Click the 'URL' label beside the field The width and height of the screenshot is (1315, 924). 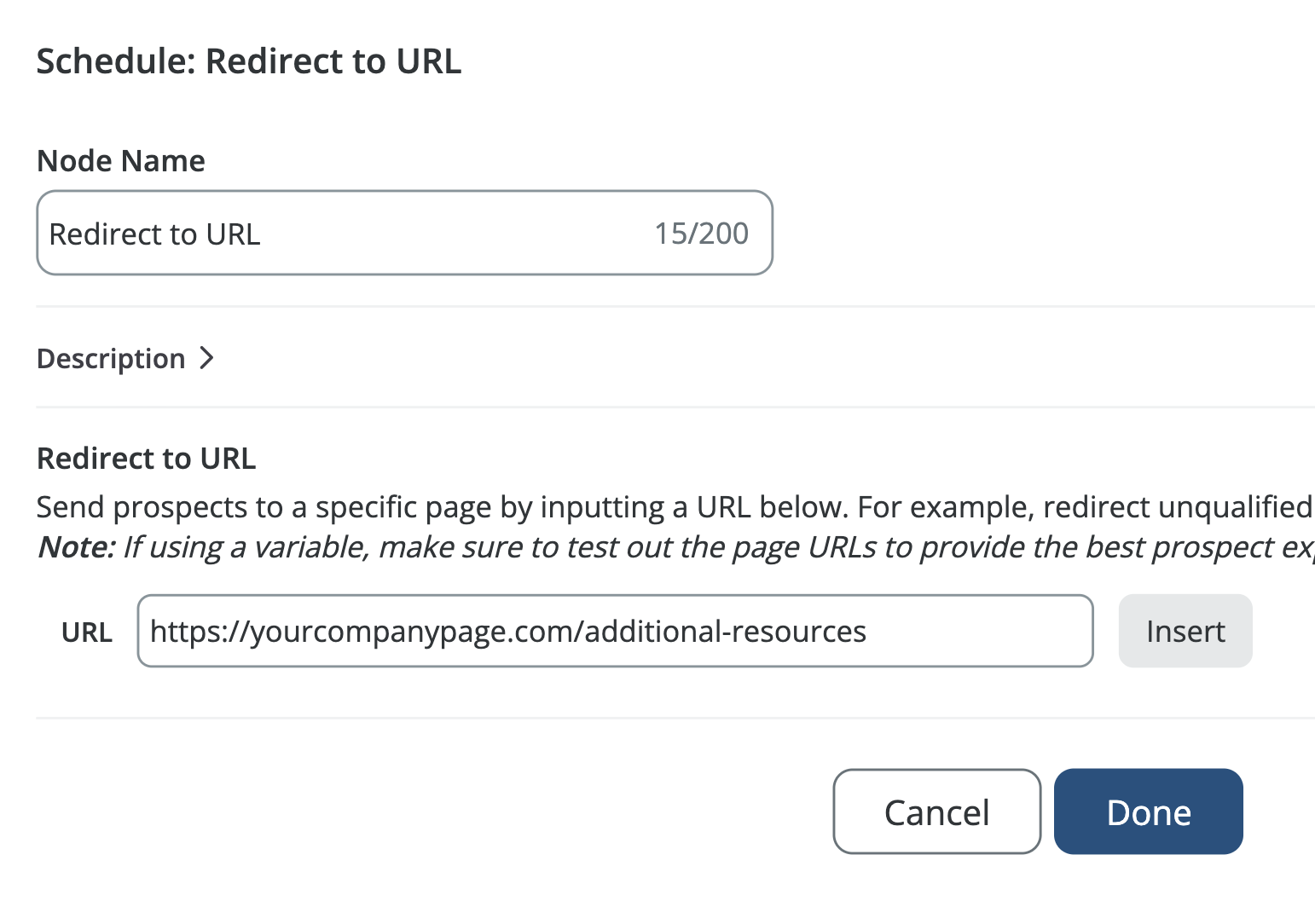point(86,632)
